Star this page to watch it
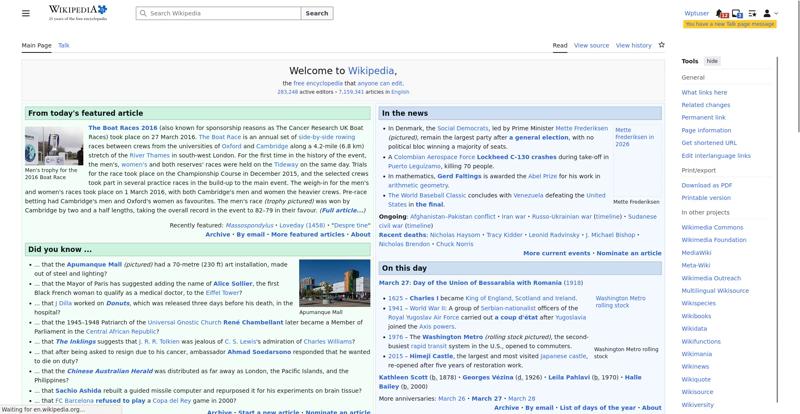 (x=662, y=45)
